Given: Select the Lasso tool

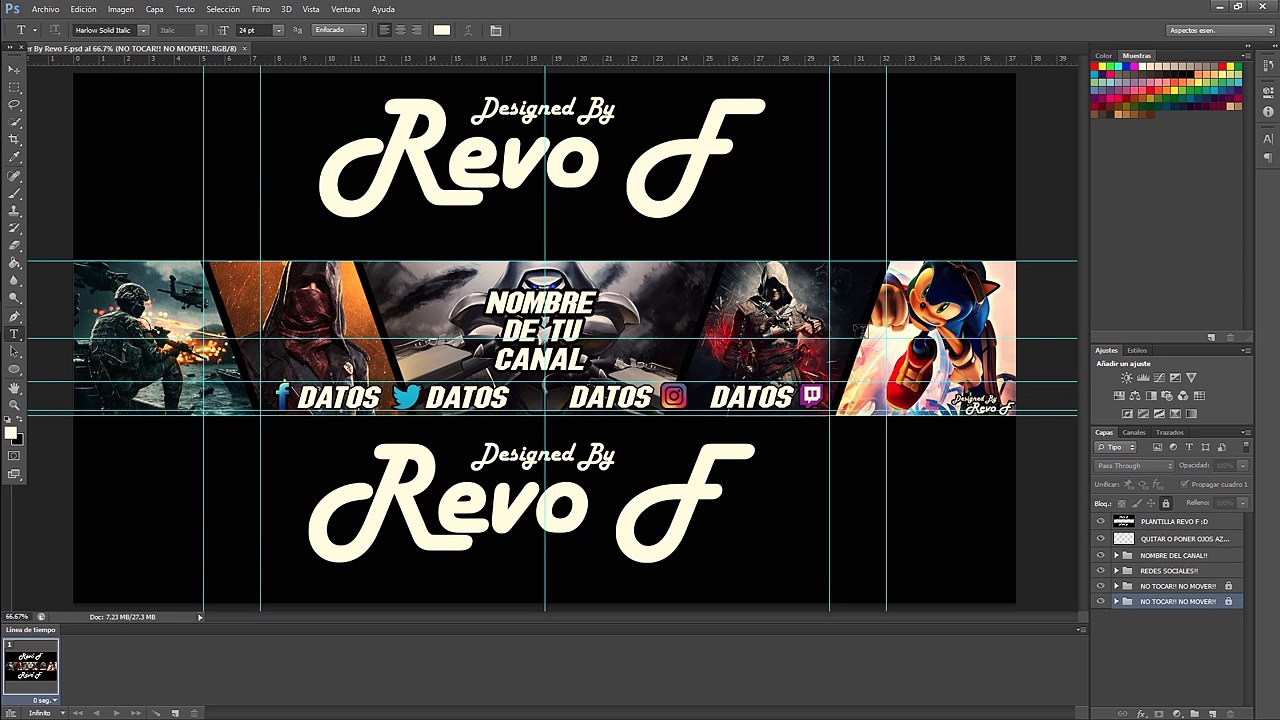Looking at the screenshot, I should [14, 104].
